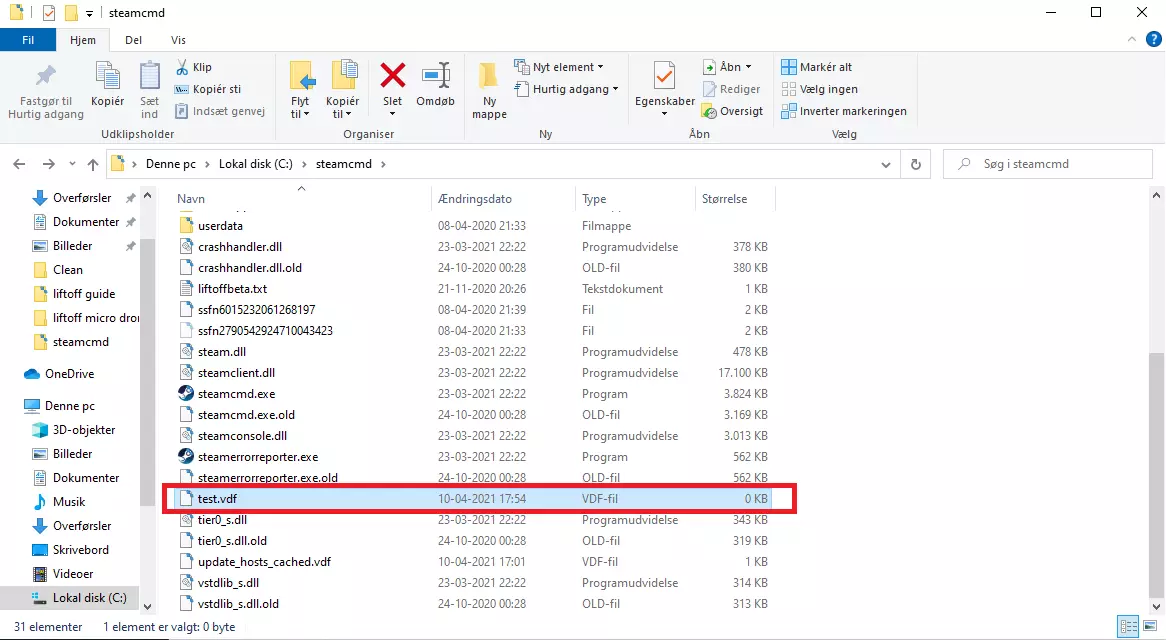
Task: Click the Sæt ind paste icon
Action: point(149,76)
